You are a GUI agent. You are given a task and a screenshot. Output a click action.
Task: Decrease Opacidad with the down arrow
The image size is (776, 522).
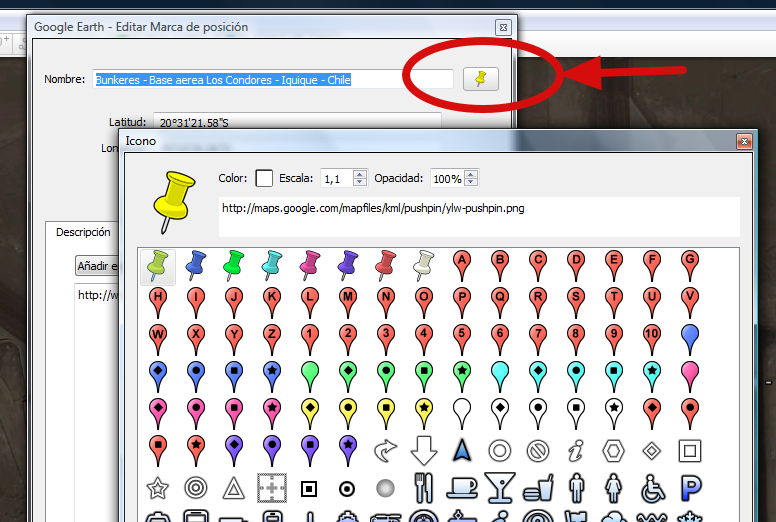coord(472,182)
